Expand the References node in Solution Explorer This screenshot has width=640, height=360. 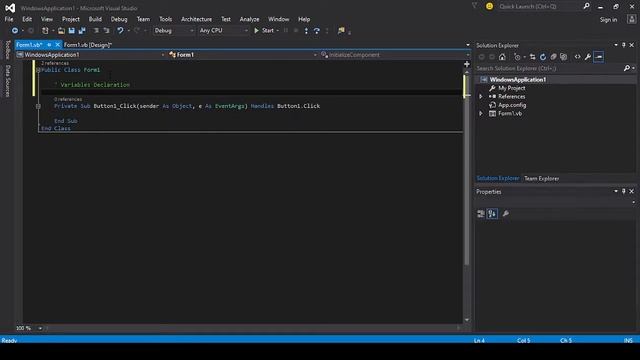(x=481, y=97)
